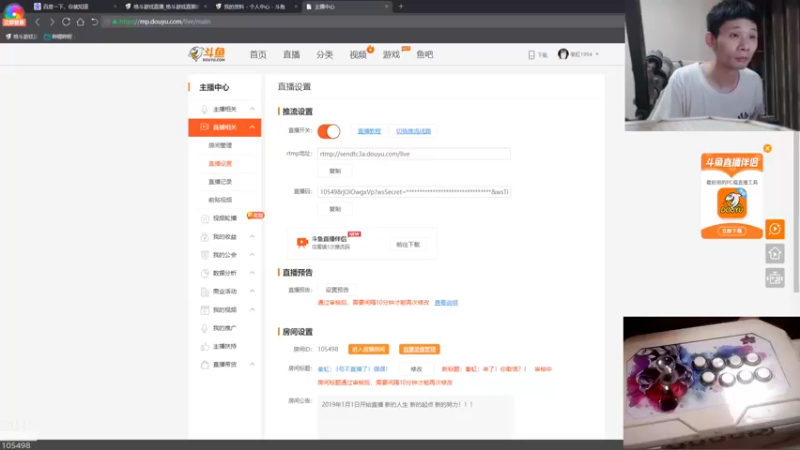
Task: Open 视频 in top navigation
Action: pyautogui.click(x=358, y=55)
